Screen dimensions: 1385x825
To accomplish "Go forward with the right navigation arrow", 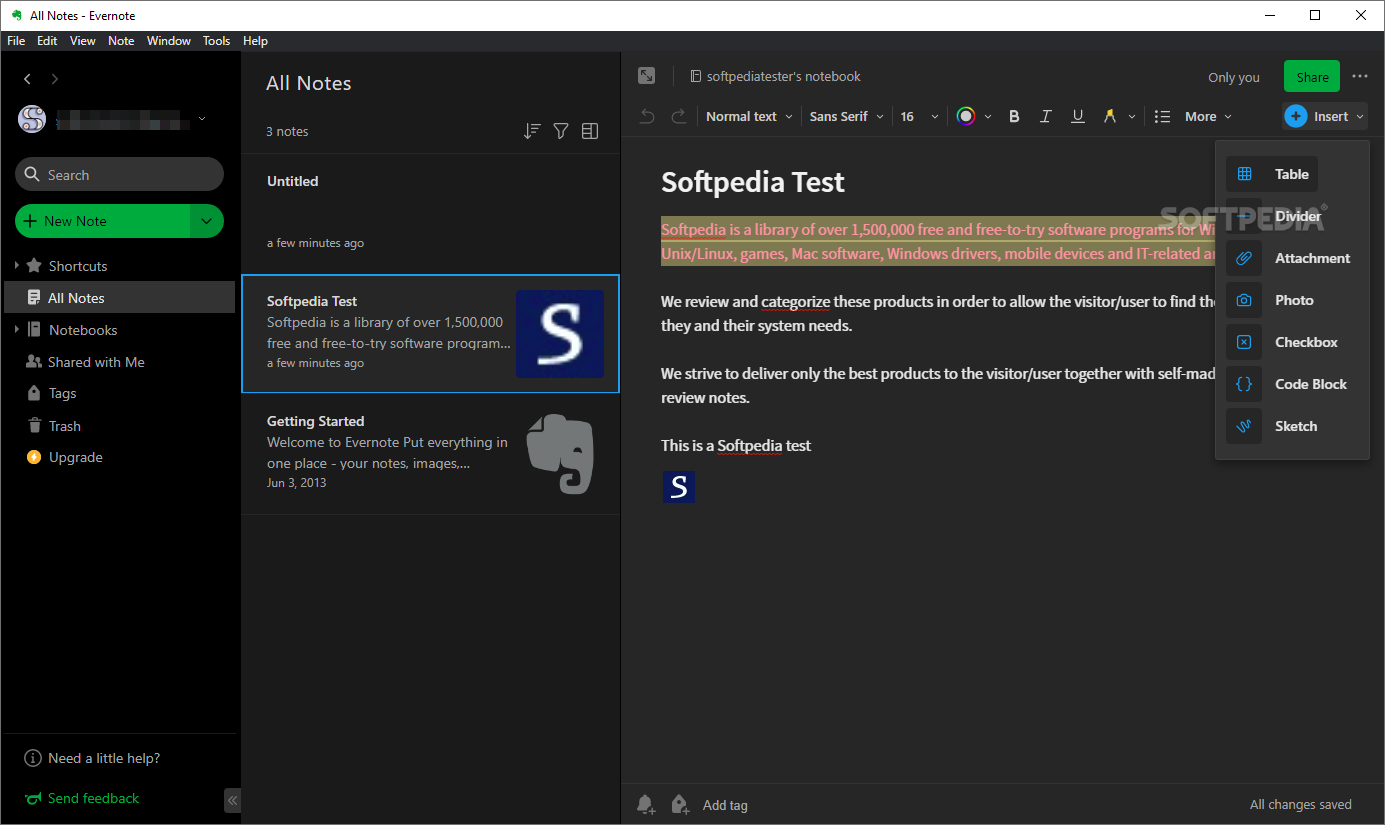I will point(55,79).
